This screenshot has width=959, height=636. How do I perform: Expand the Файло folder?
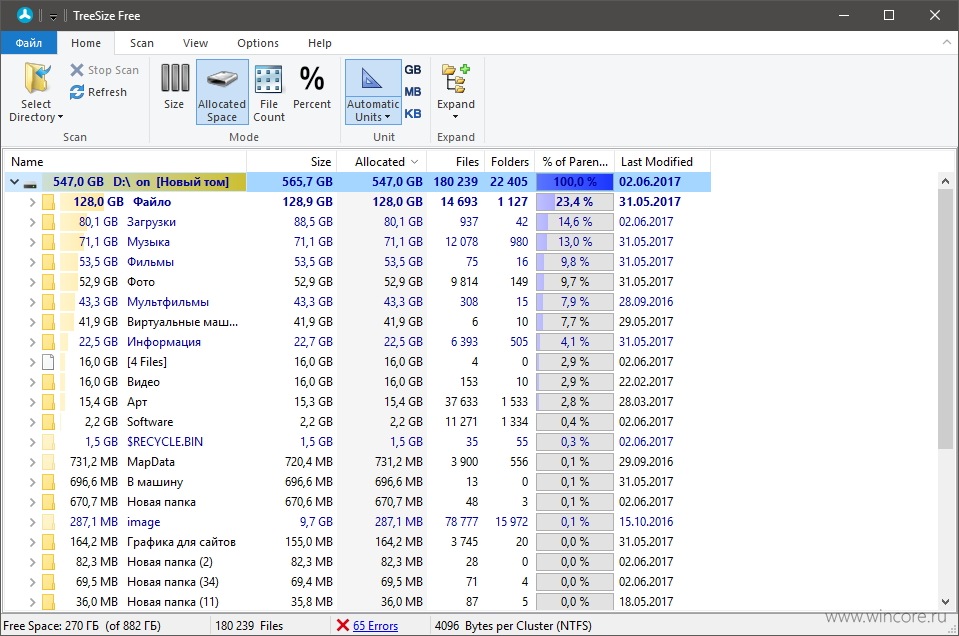coord(32,202)
